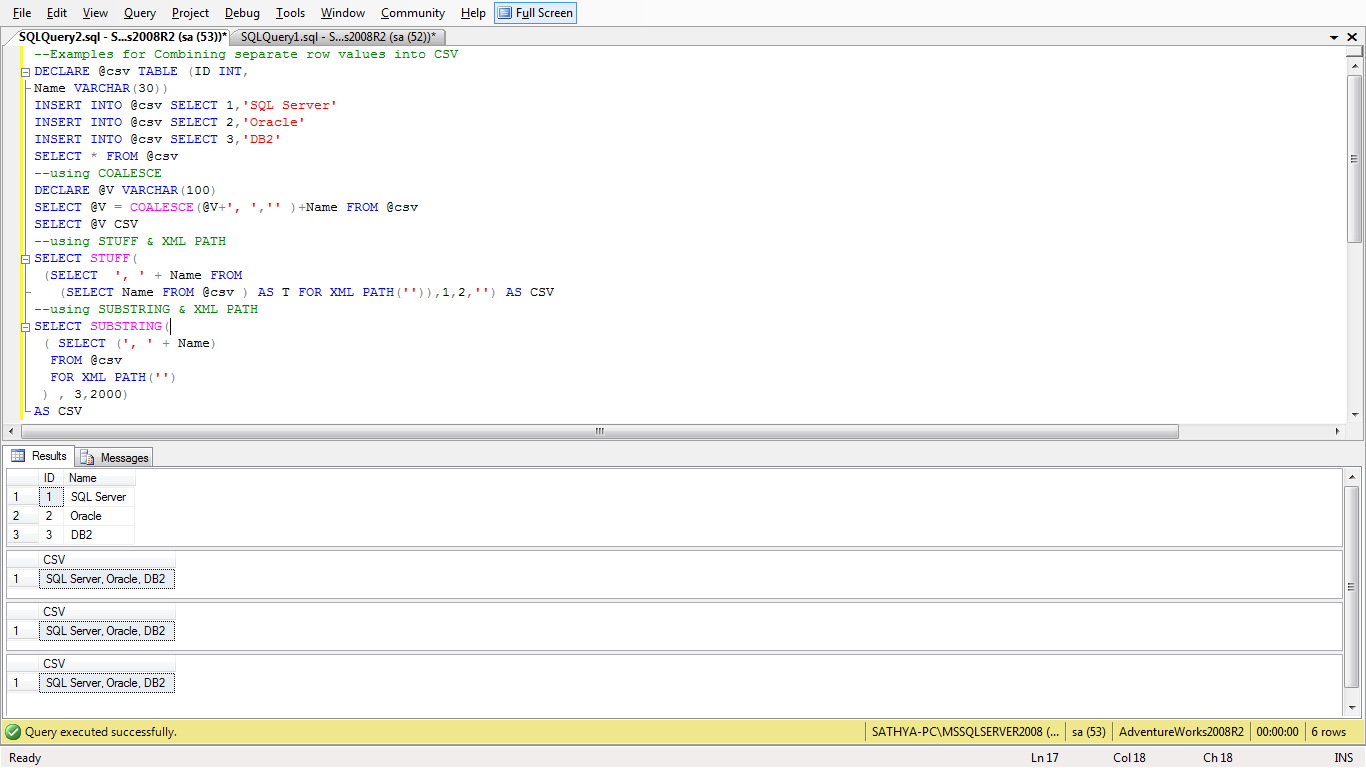Viewport: 1366px width, 768px height.
Task: Click the editor vertical scrollbar thumb
Action: point(1355,159)
